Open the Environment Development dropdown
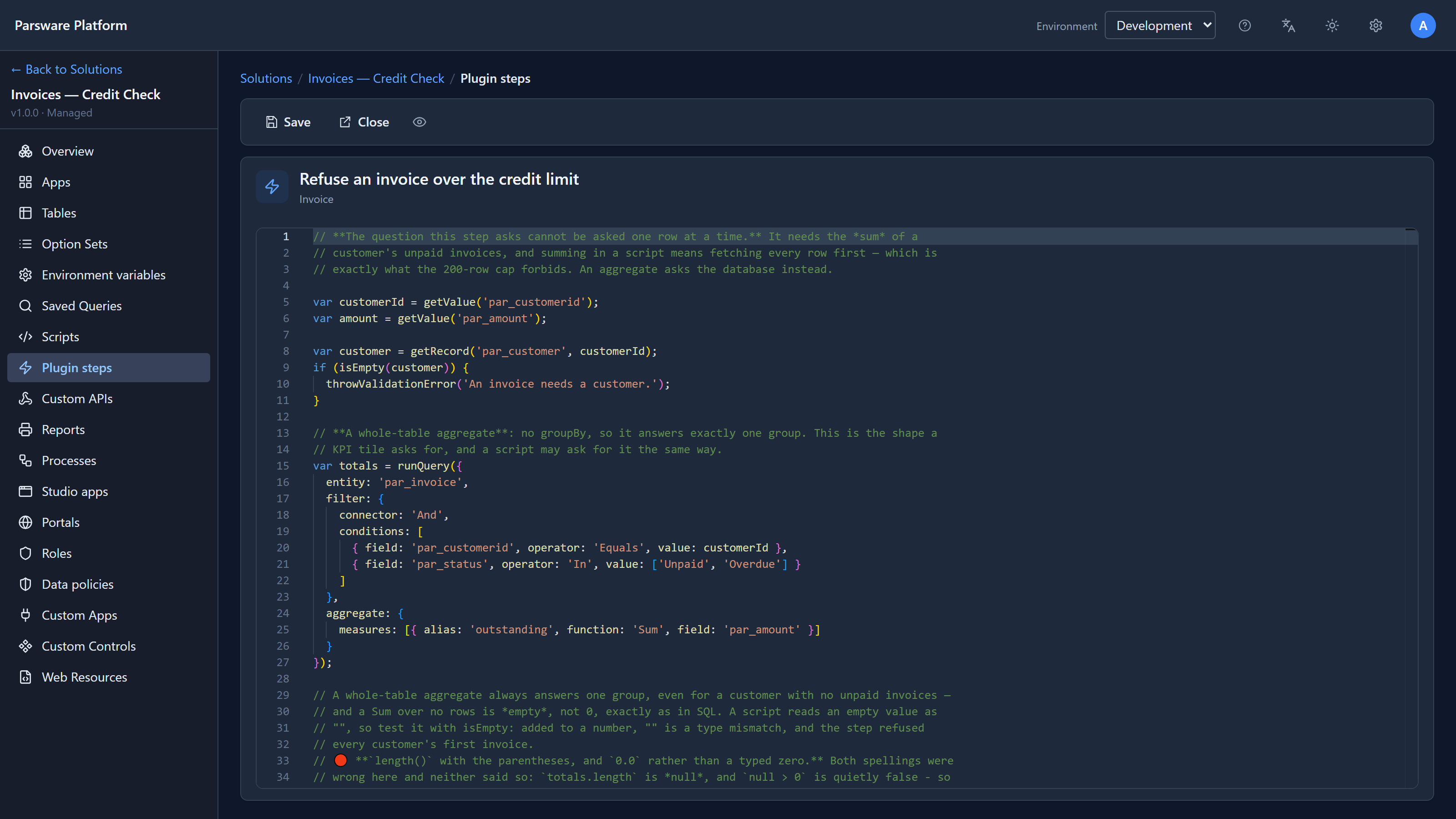1456x819 pixels. pos(1160,25)
